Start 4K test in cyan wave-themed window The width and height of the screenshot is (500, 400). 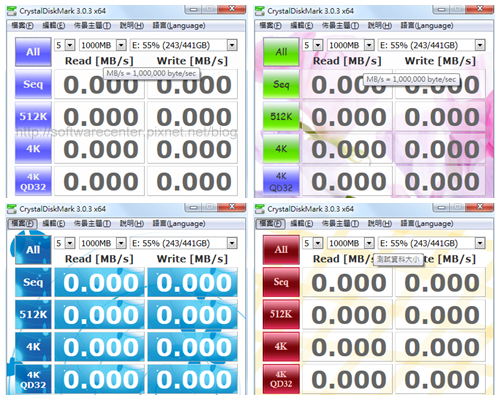tap(33, 347)
